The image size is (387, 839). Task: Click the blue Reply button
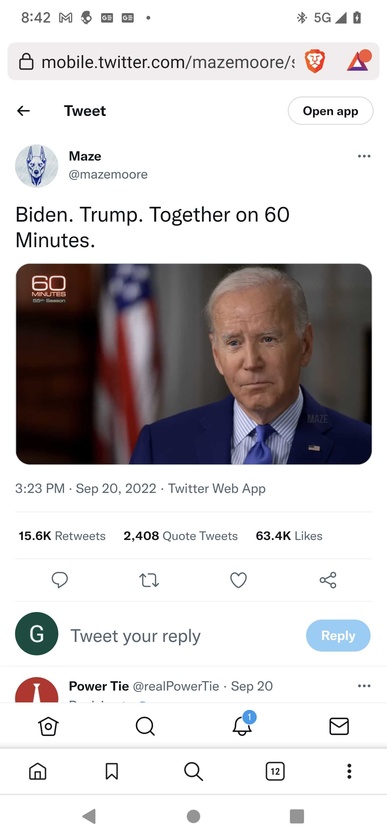(x=338, y=636)
